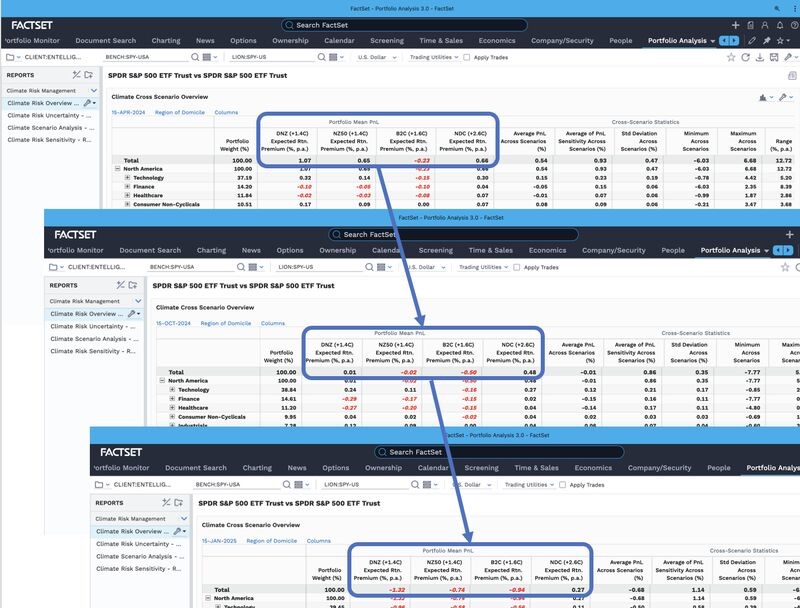Image resolution: width=800 pixels, height=608 pixels.
Task: Open Portfolio Analysis tab dropdown arrow in the October 2024 window
Action: coord(766,250)
